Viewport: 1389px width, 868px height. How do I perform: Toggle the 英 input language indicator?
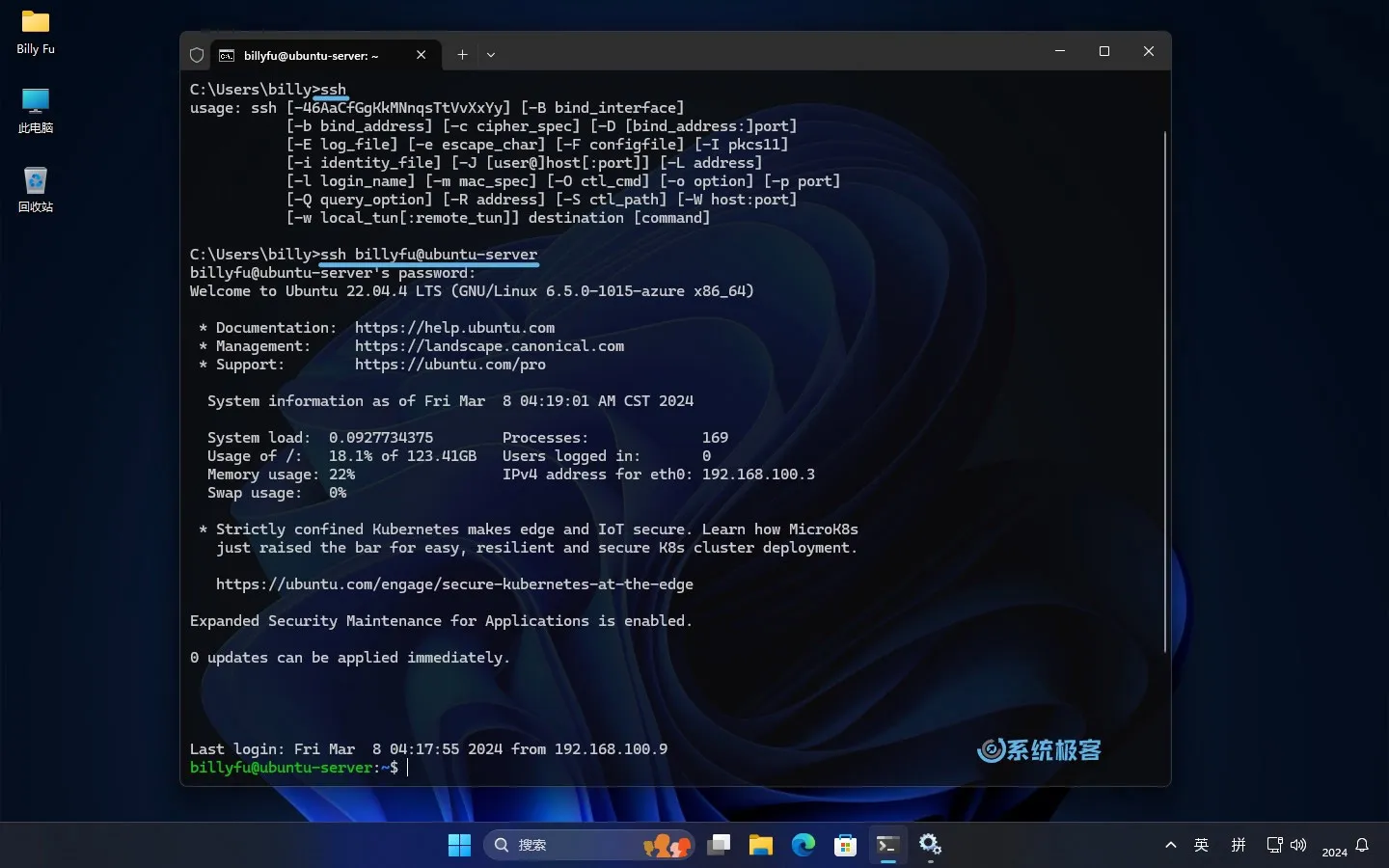click(x=1202, y=844)
